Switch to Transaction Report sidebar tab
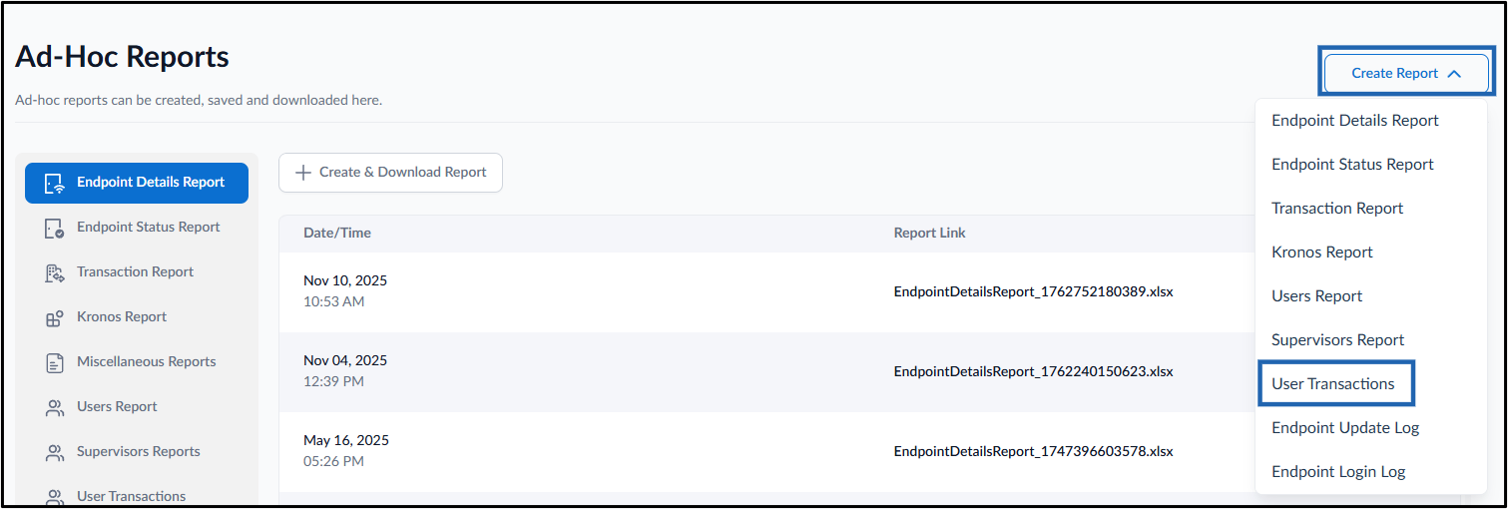 point(137,272)
